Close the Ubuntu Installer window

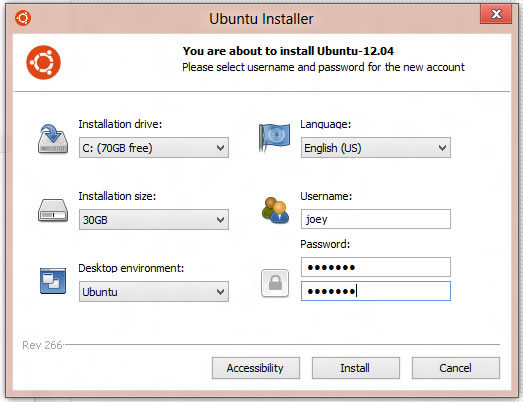(x=496, y=14)
